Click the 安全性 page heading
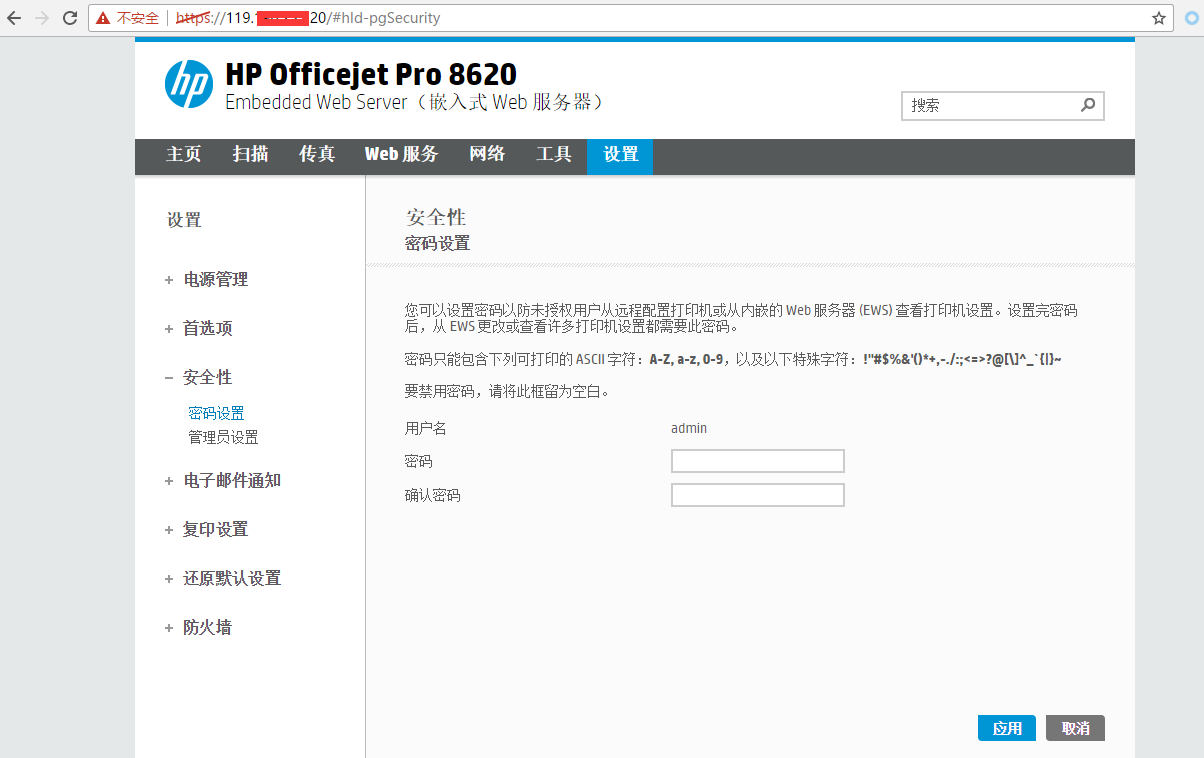This screenshot has width=1204, height=758. coord(436,217)
